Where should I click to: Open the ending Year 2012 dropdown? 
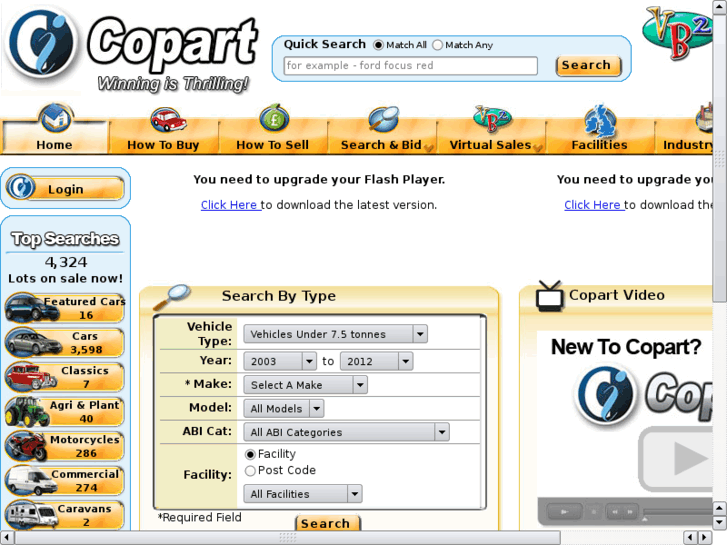point(376,361)
